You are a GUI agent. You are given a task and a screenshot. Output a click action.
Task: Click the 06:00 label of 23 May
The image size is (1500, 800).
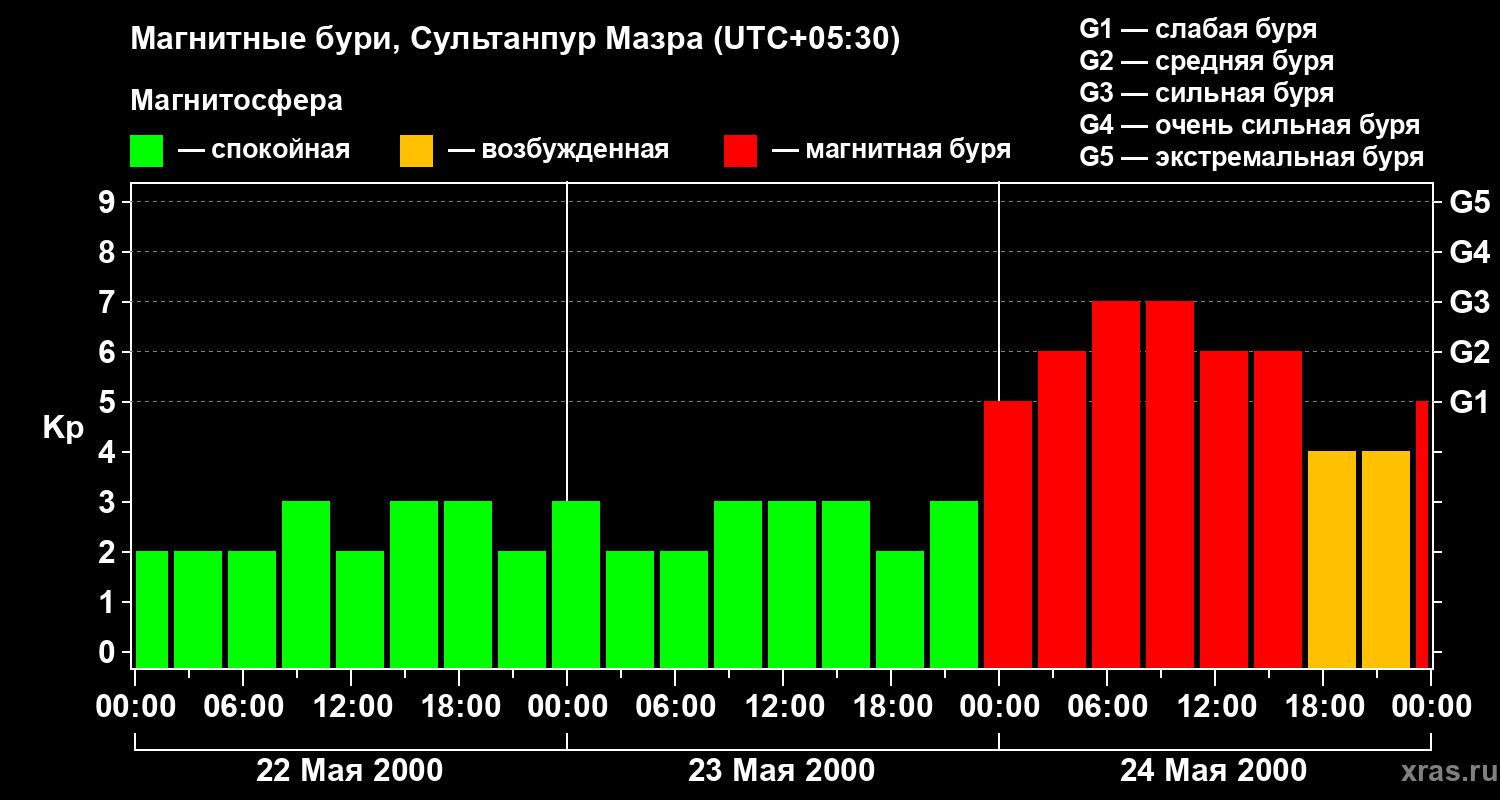[675, 707]
